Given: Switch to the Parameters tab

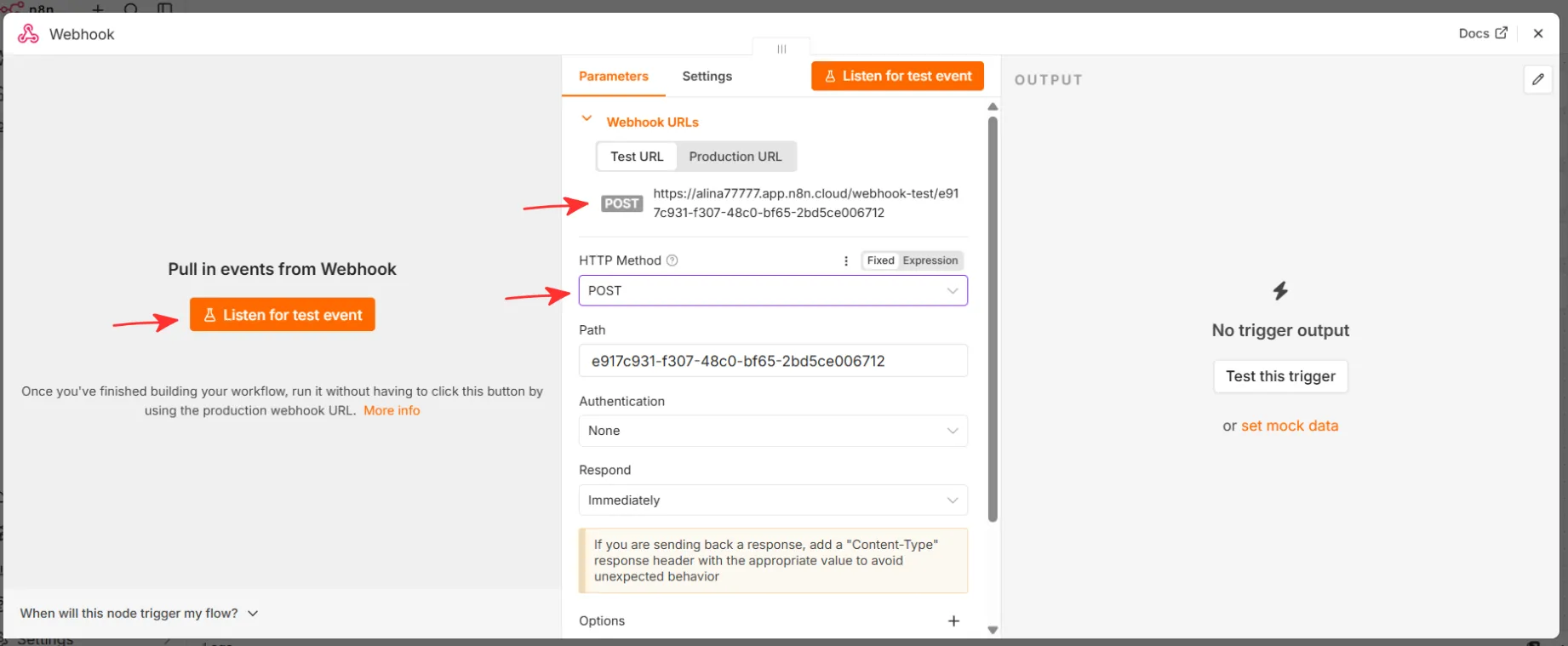Looking at the screenshot, I should tap(614, 76).
